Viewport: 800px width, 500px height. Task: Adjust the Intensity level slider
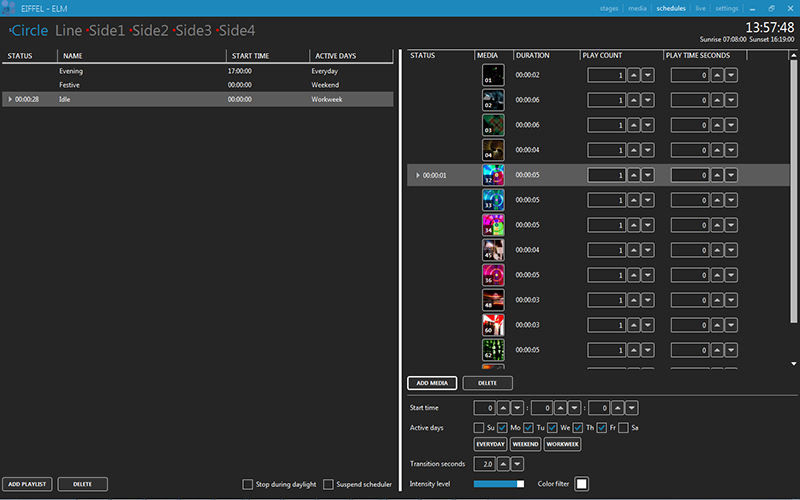tap(499, 484)
